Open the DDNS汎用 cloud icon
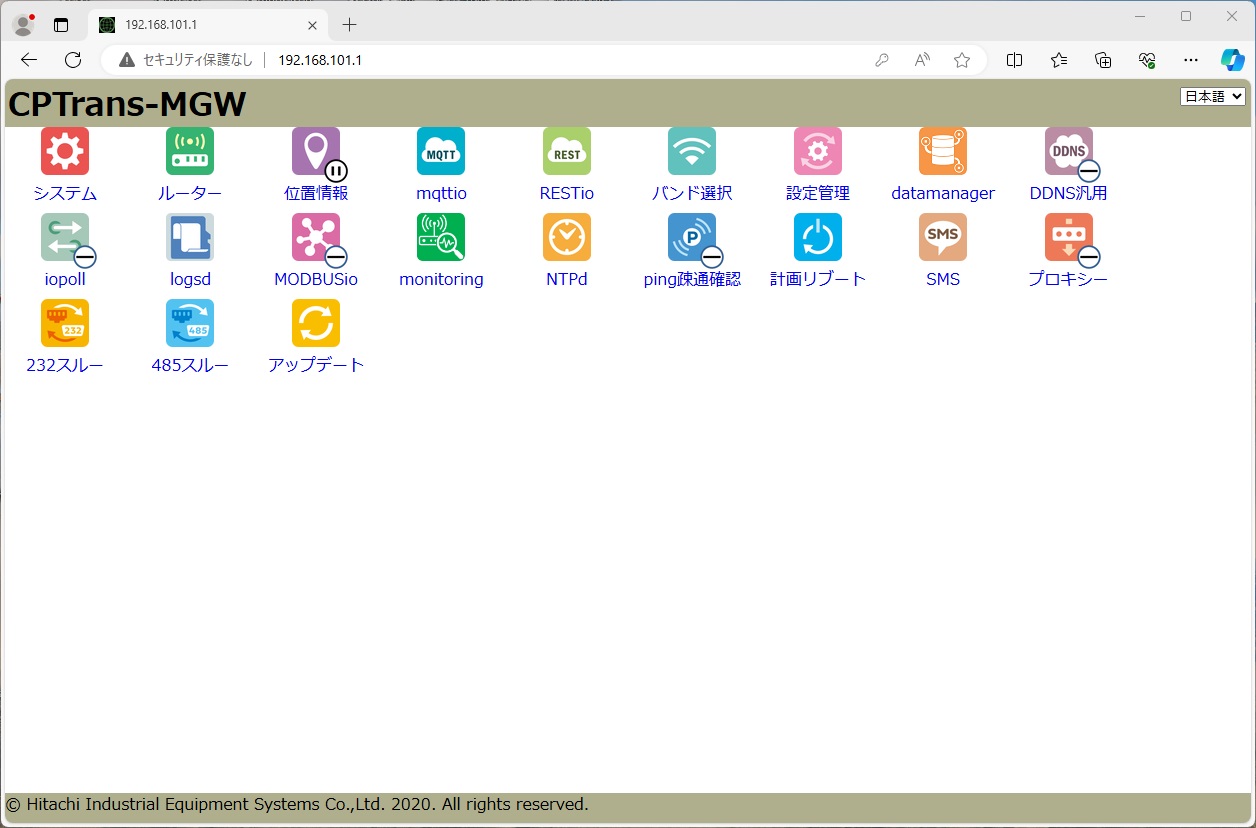The width and height of the screenshot is (1256, 828). 1069,151
